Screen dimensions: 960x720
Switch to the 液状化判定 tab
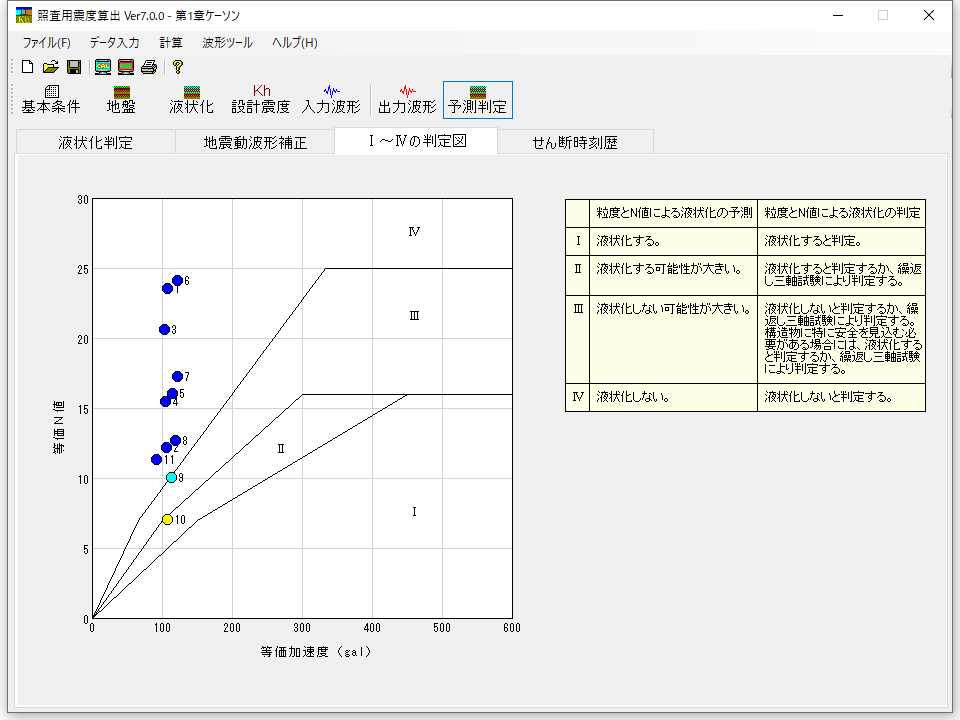coord(96,143)
